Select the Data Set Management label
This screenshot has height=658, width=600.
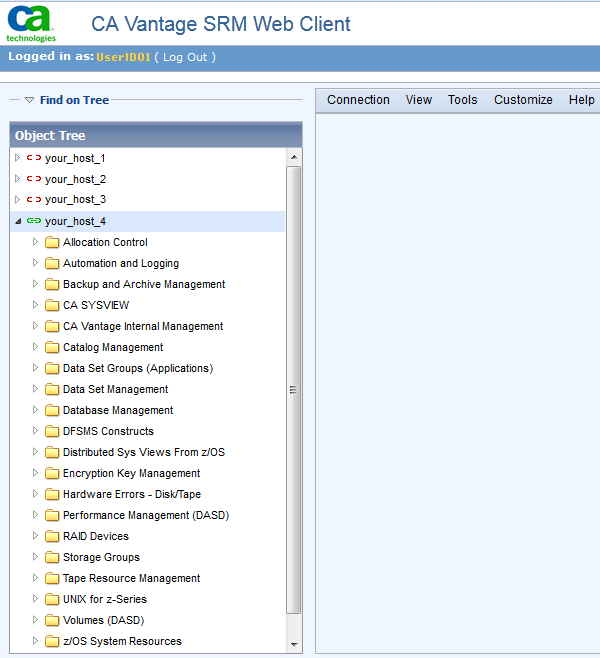[x=115, y=389]
